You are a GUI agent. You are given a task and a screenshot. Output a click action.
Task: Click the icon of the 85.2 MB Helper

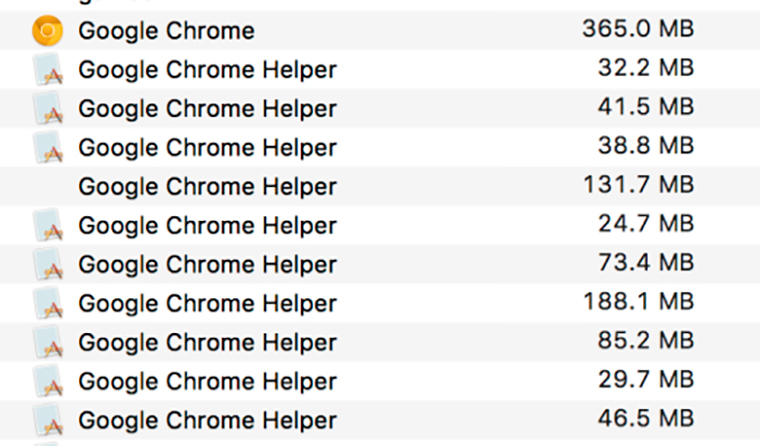[47, 342]
